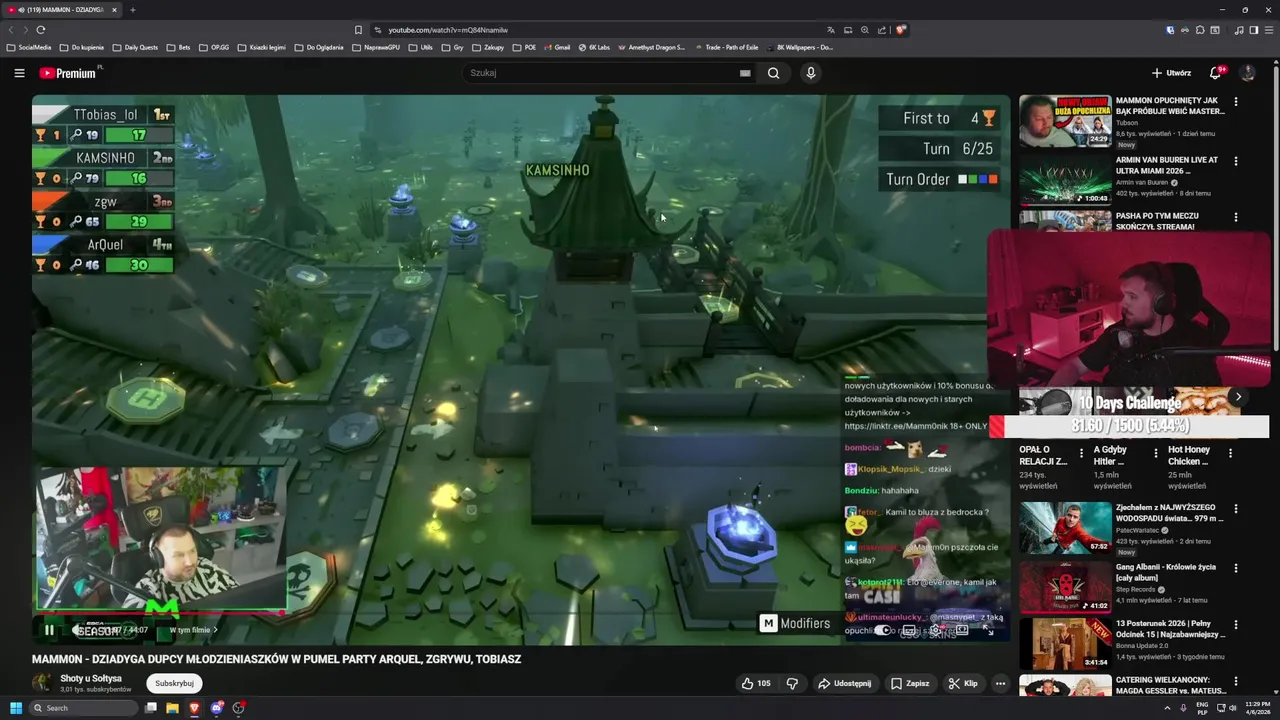Open Brave browser taskbar icon

coord(194,708)
